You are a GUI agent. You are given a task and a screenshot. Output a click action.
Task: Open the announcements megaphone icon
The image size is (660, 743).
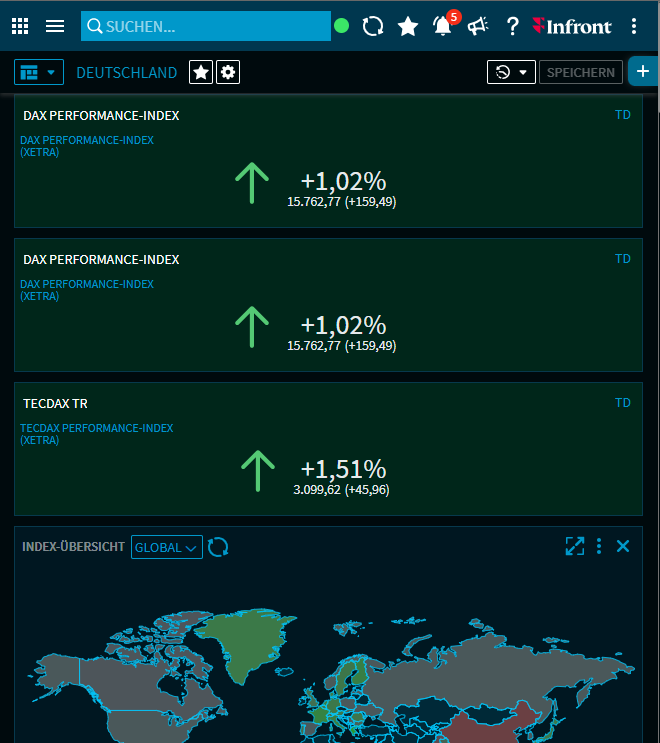coord(478,26)
